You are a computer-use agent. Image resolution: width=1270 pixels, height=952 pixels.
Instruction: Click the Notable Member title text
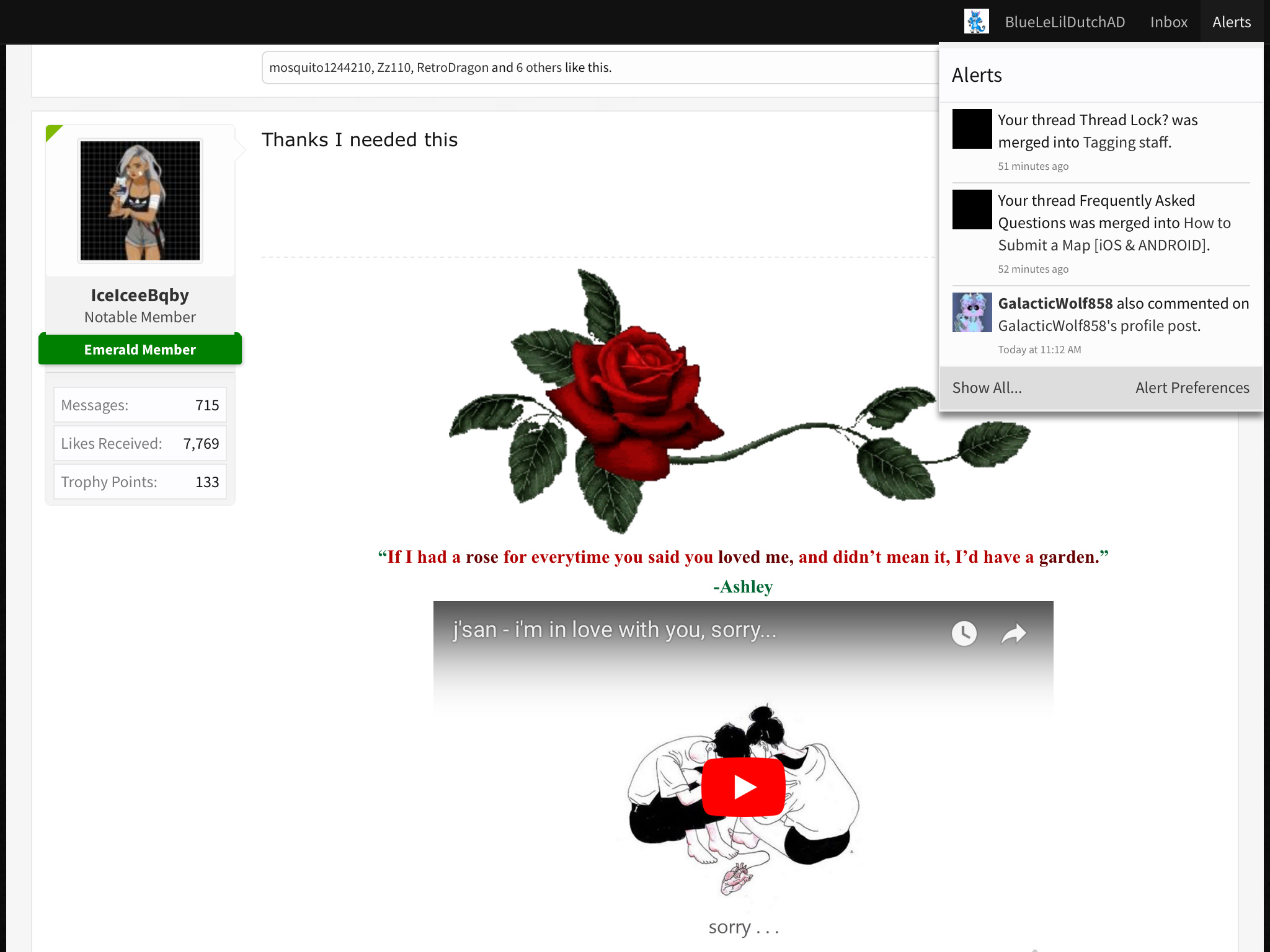140,317
